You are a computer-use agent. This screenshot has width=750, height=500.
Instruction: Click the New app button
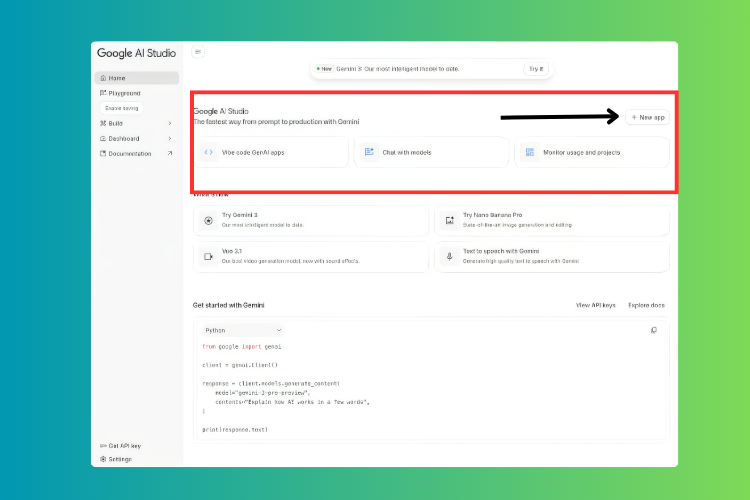(648, 117)
